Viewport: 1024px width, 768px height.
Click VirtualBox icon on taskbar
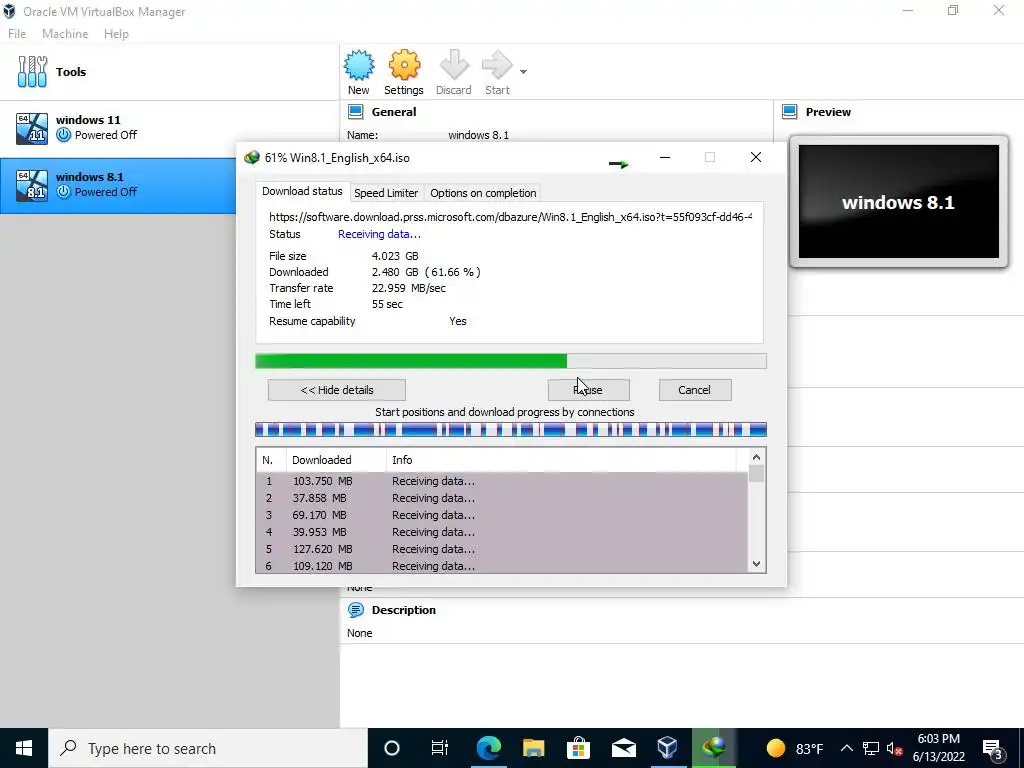(667, 748)
